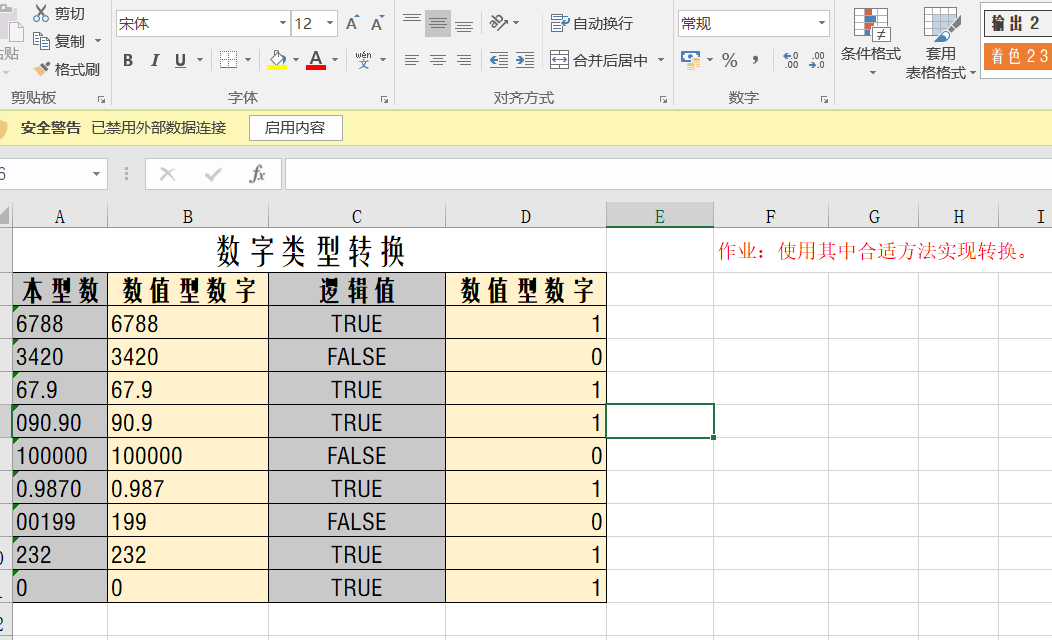Open Format as Table (套用表格格式)
1052x640 pixels.
[941, 42]
